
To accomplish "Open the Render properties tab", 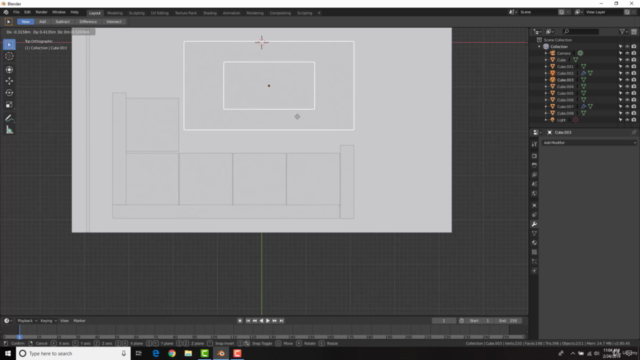I will click(x=534, y=156).
